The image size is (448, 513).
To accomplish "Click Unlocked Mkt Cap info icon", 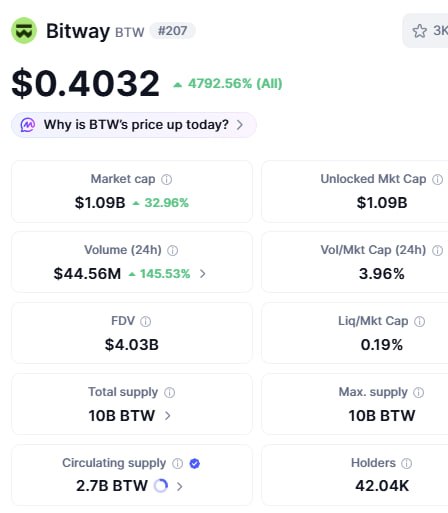I will click(x=437, y=180).
